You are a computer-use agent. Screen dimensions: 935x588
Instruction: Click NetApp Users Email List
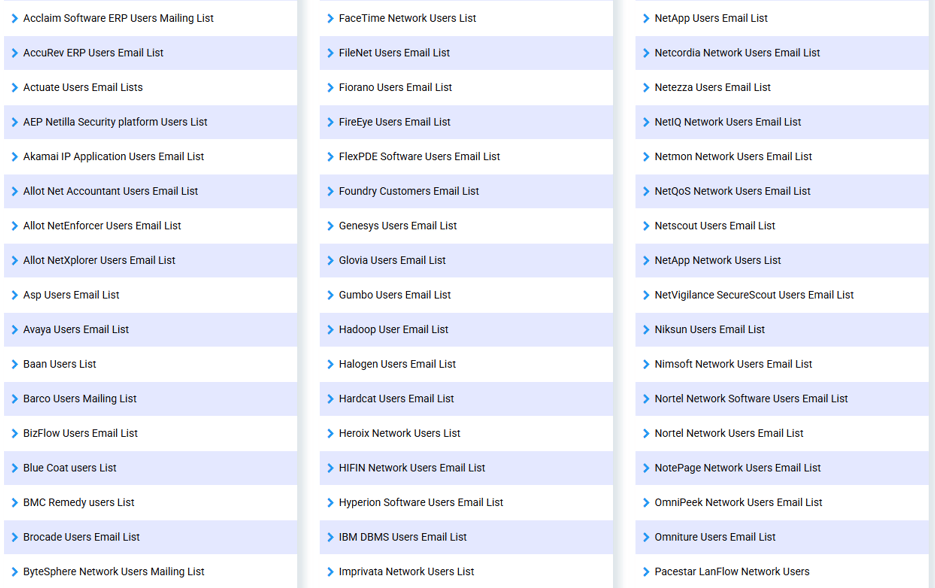click(711, 18)
